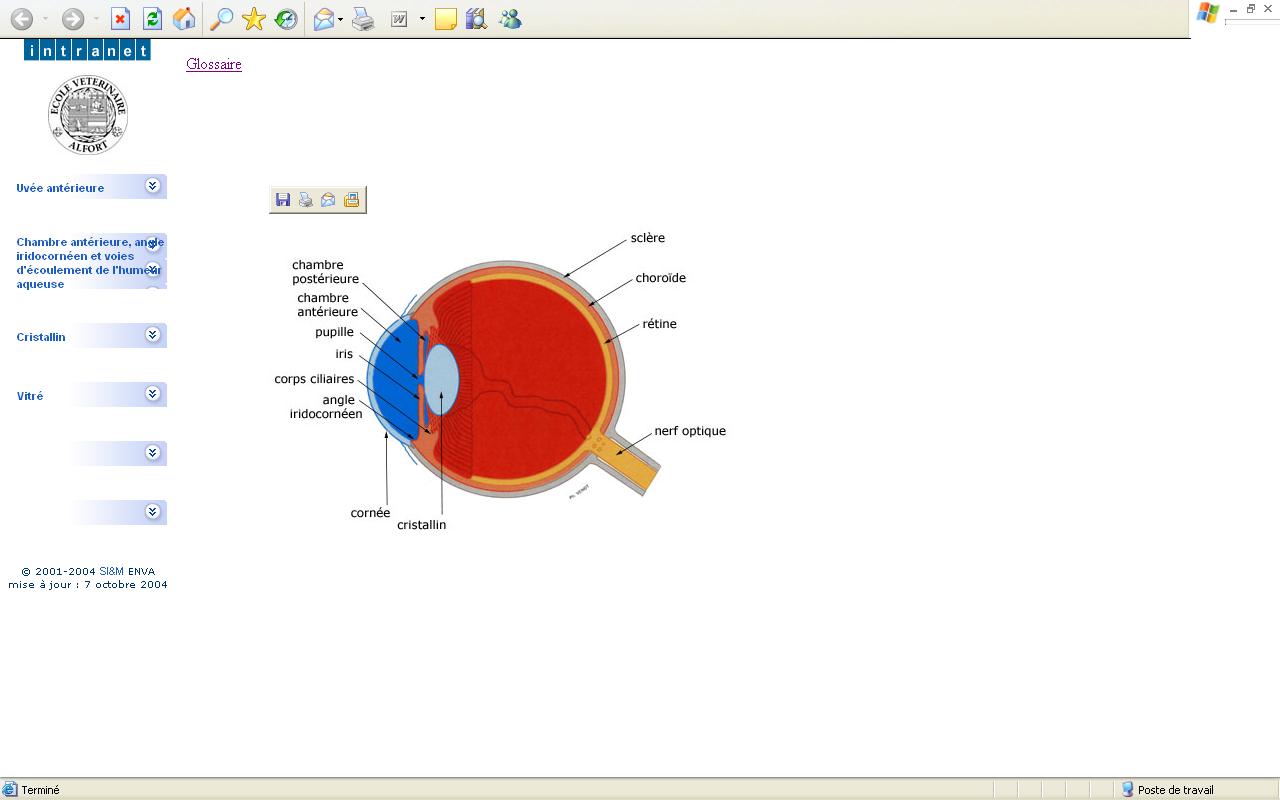Go forward with the browser Forward arrow

click(x=72, y=19)
